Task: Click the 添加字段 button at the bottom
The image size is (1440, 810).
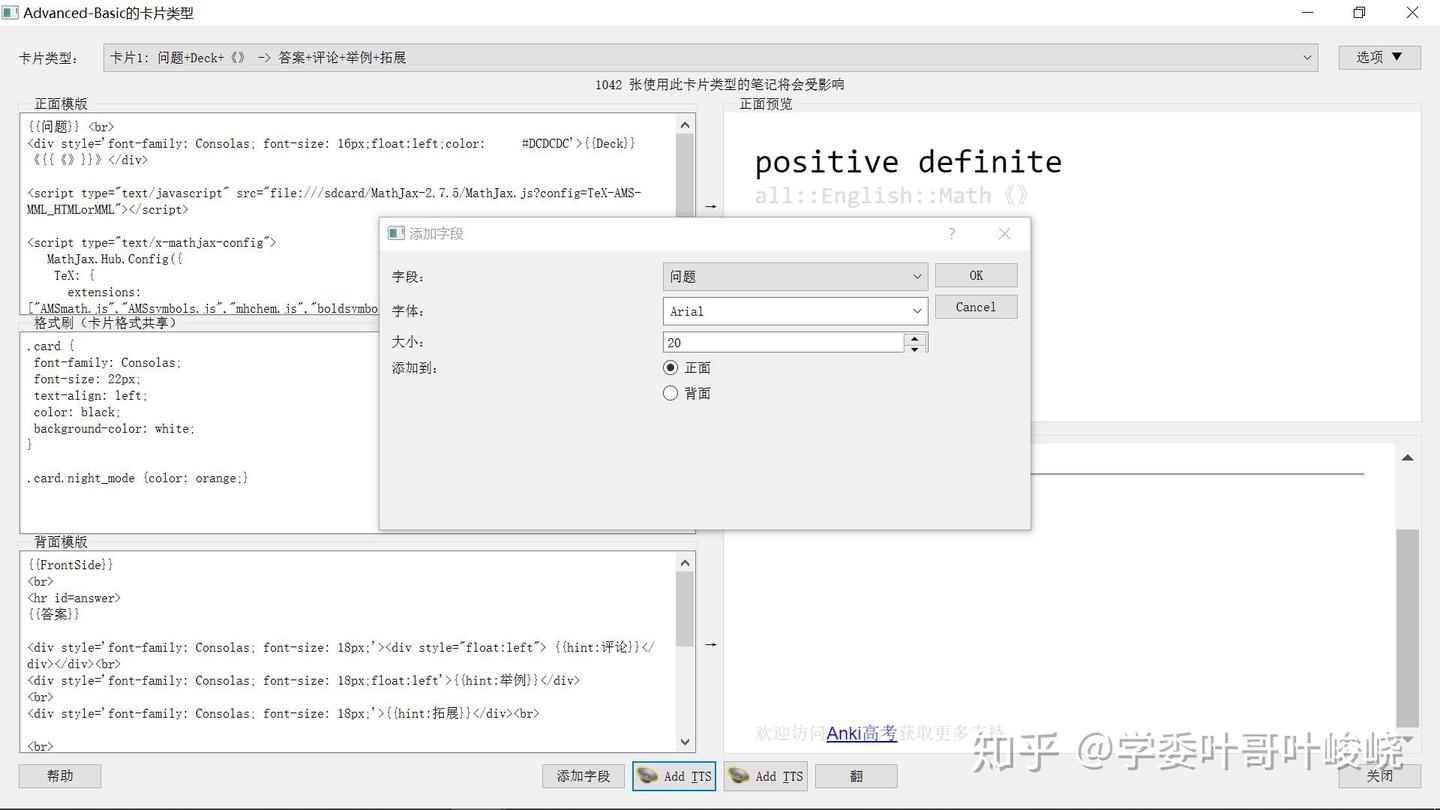Action: point(584,776)
